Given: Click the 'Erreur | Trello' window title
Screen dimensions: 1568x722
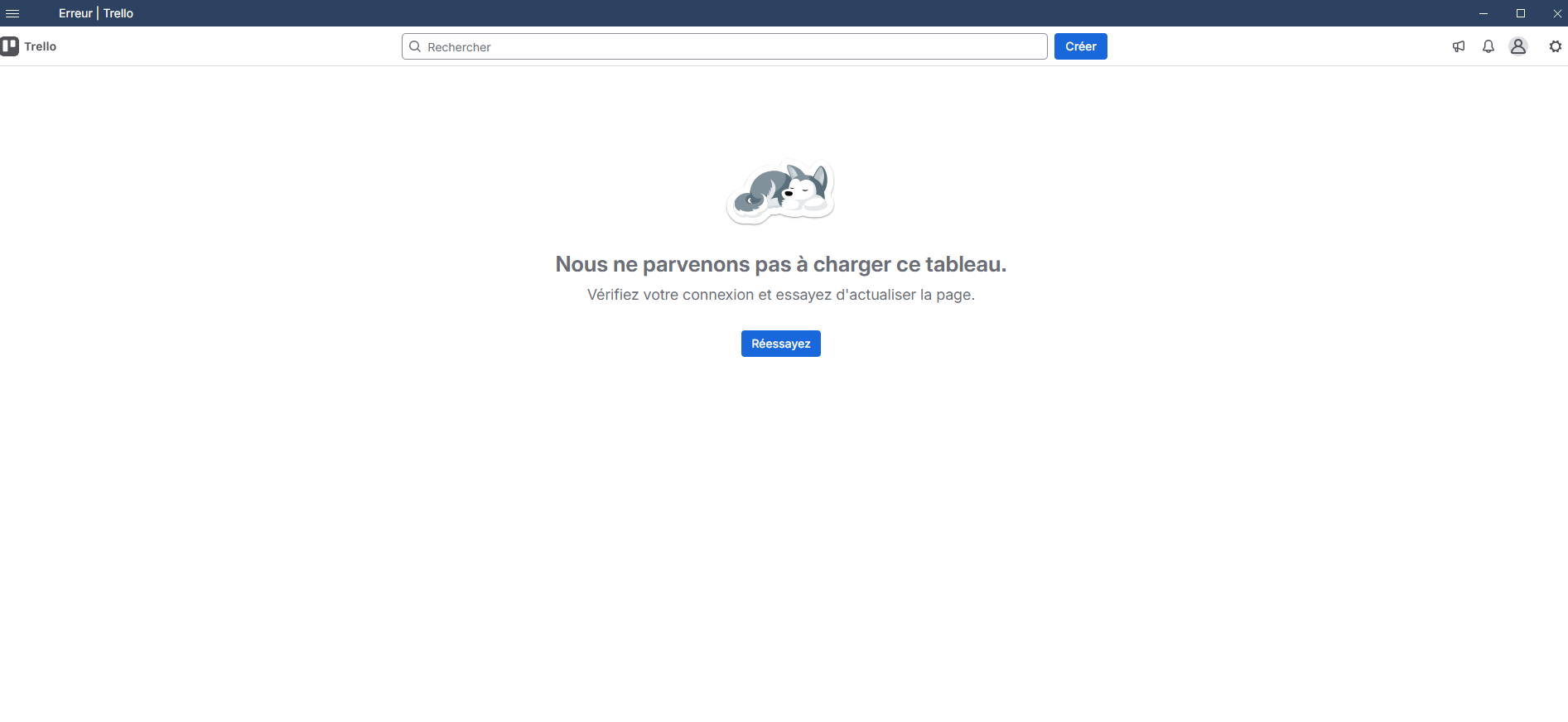Looking at the screenshot, I should point(96,13).
